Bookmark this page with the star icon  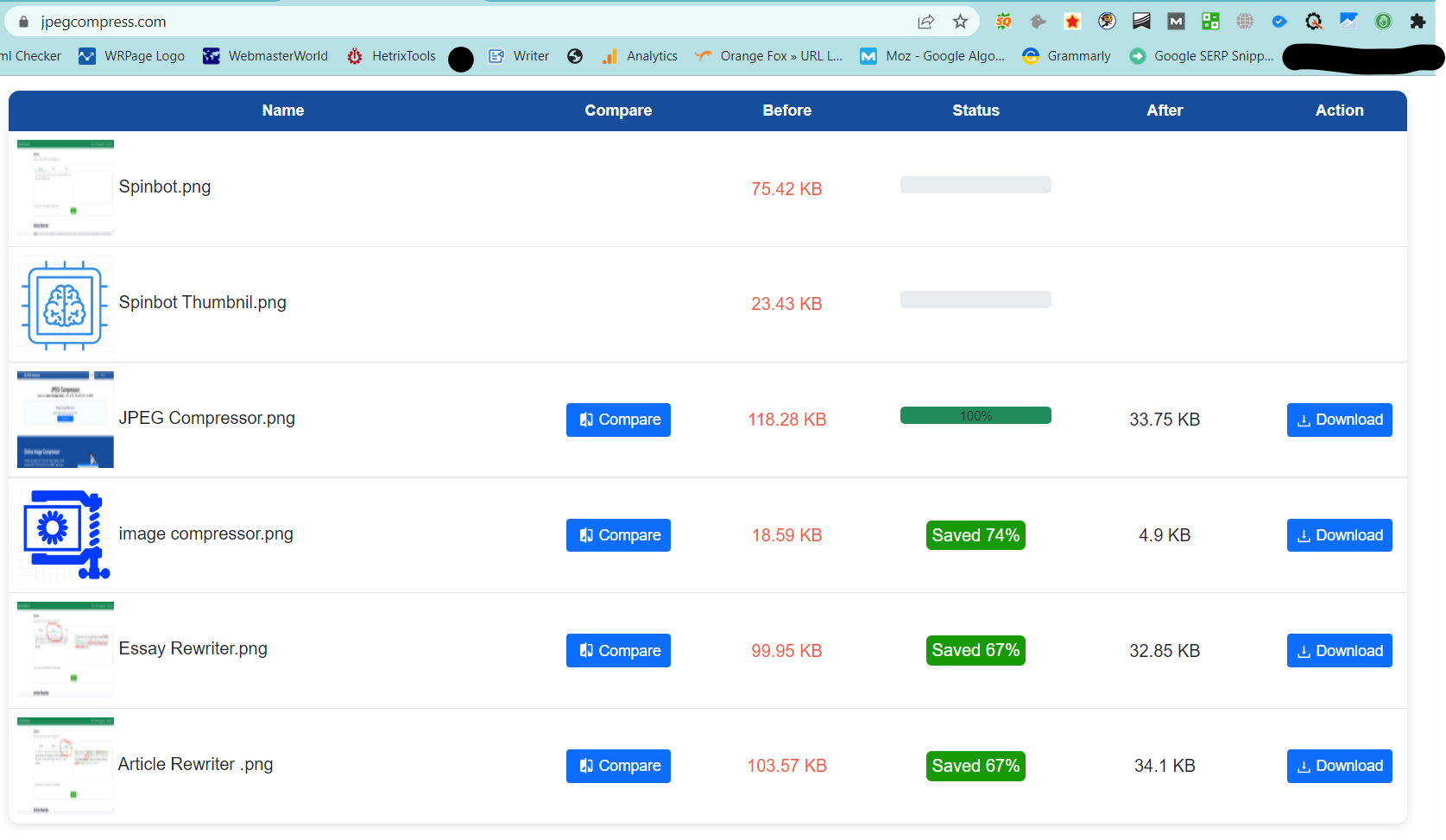tap(960, 22)
